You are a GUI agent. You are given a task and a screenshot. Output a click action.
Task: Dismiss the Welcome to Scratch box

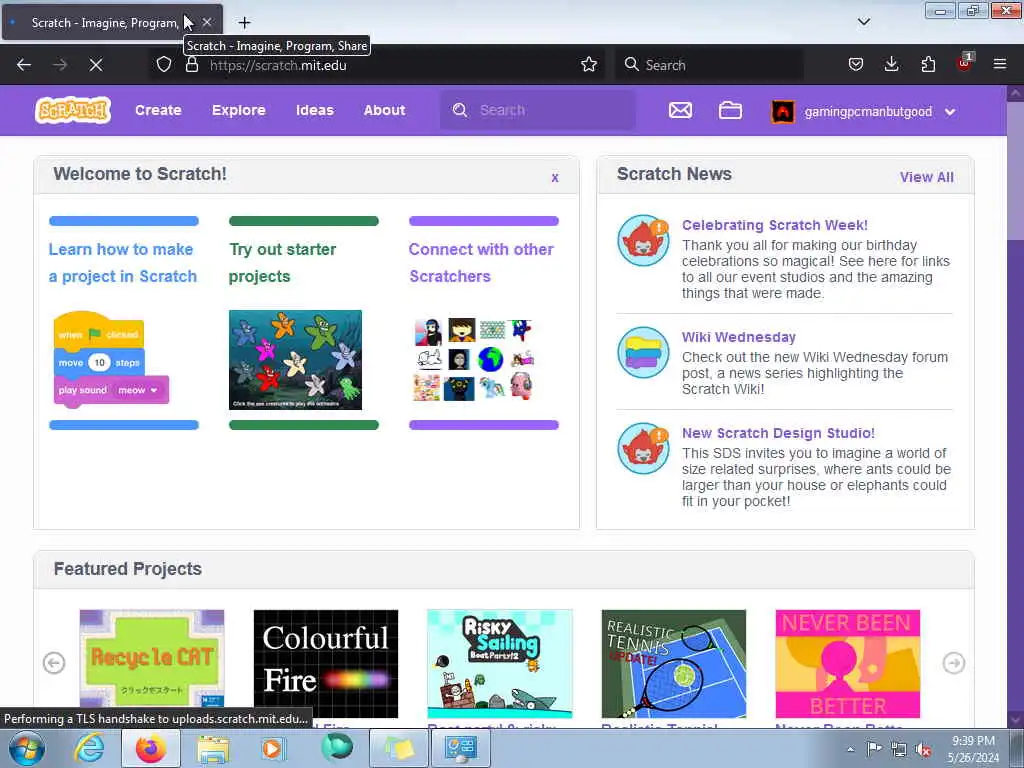pyautogui.click(x=554, y=178)
